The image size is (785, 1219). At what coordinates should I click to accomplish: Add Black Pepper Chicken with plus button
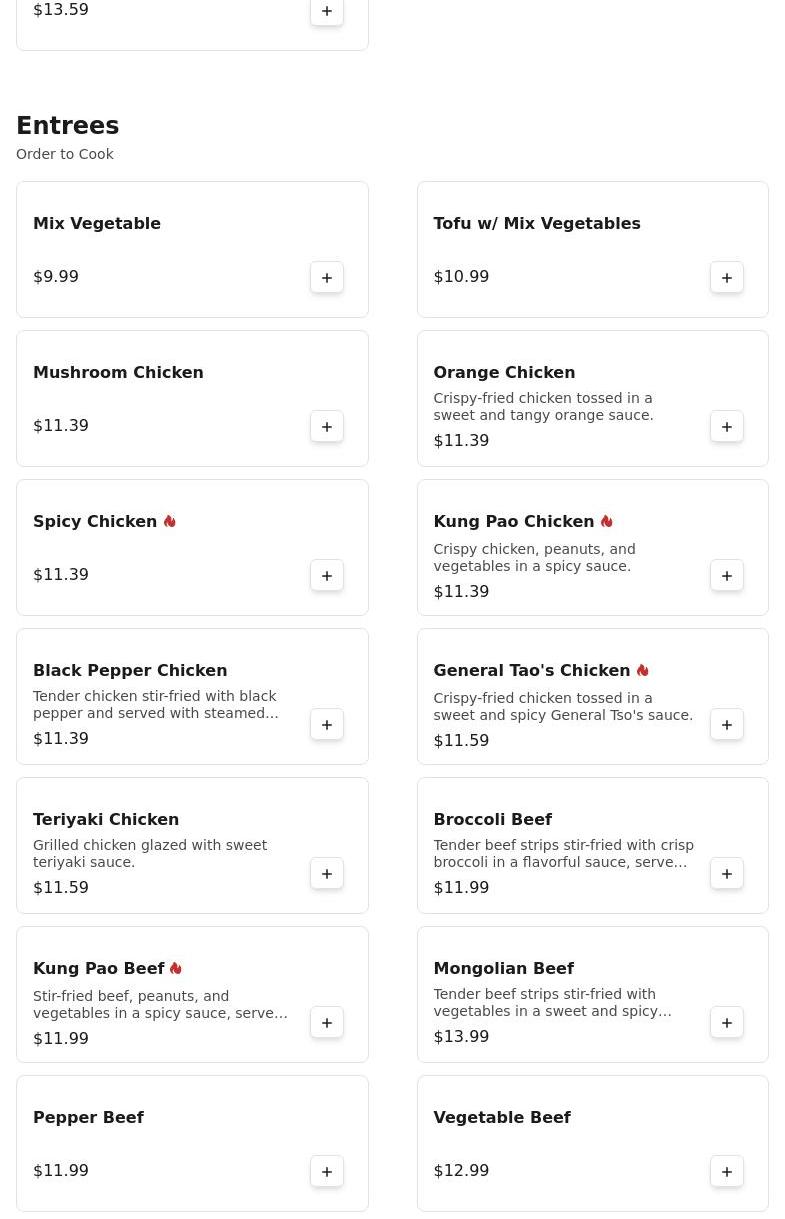point(327,725)
